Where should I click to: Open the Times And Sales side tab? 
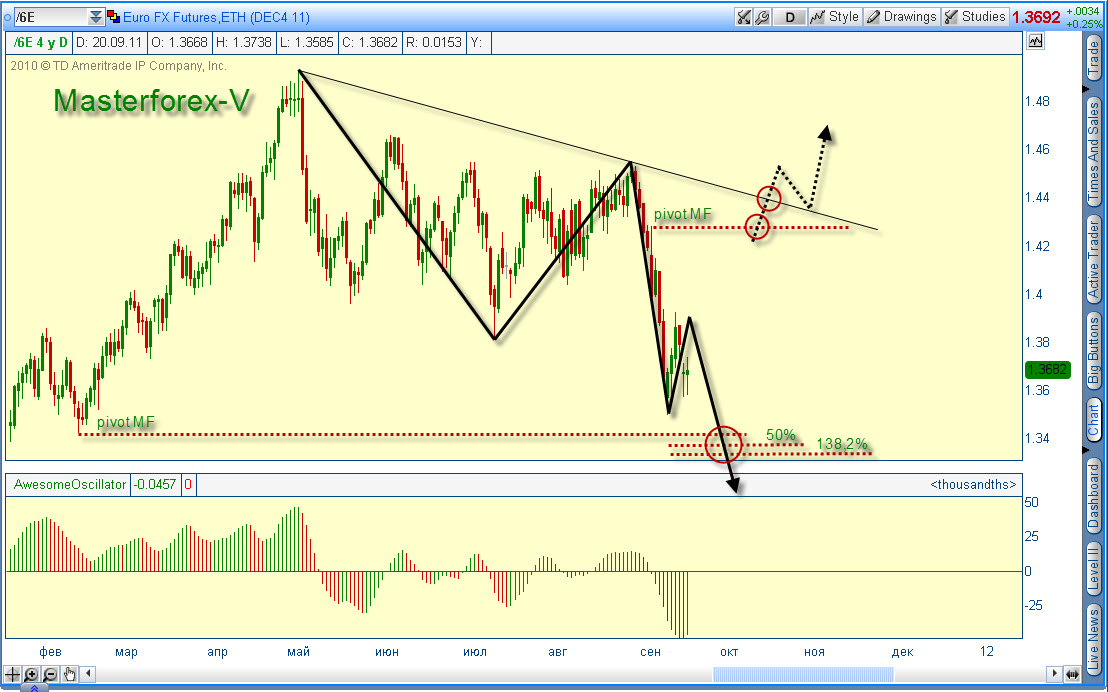pos(1094,150)
